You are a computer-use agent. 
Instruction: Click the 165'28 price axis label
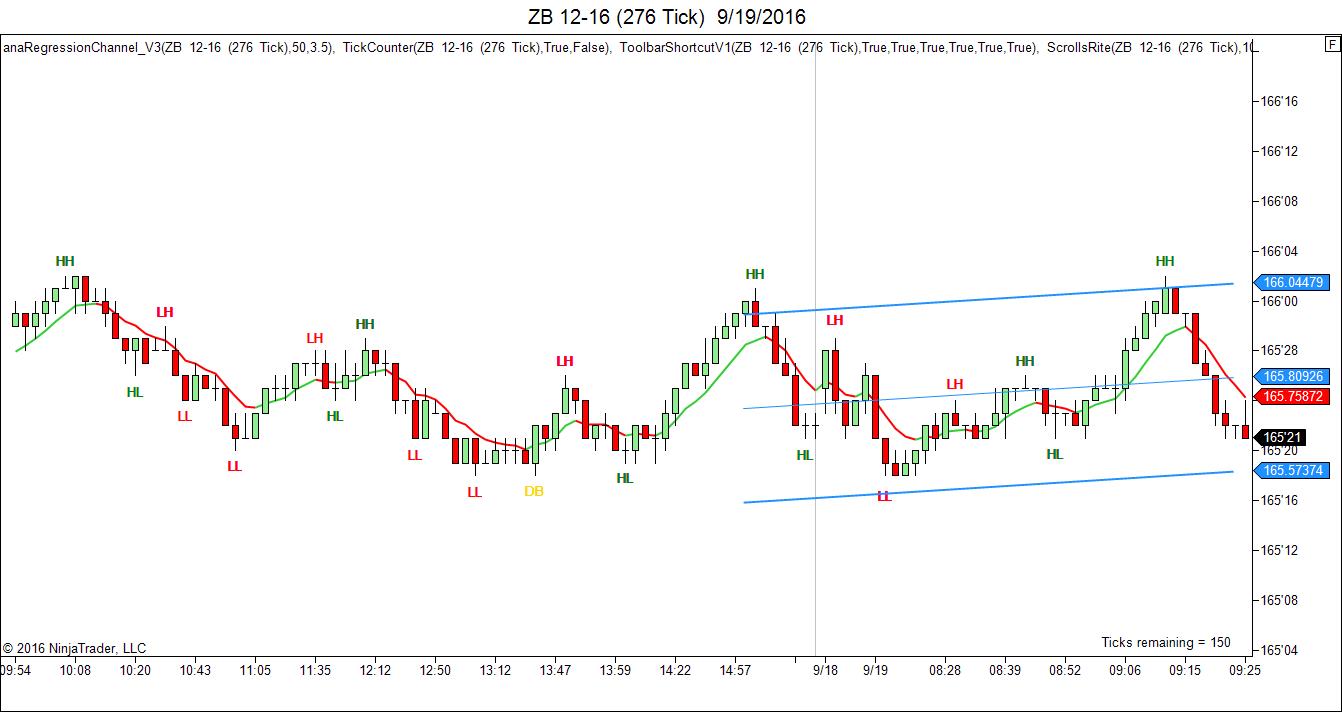tap(1280, 350)
